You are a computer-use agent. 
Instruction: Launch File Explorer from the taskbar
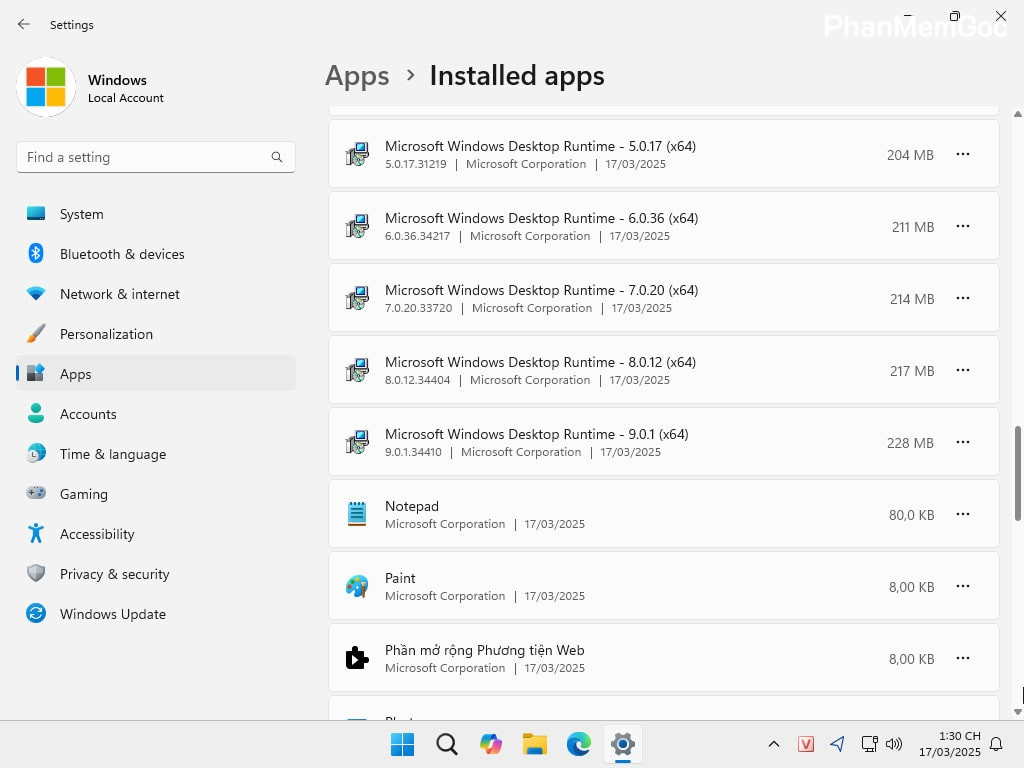535,744
